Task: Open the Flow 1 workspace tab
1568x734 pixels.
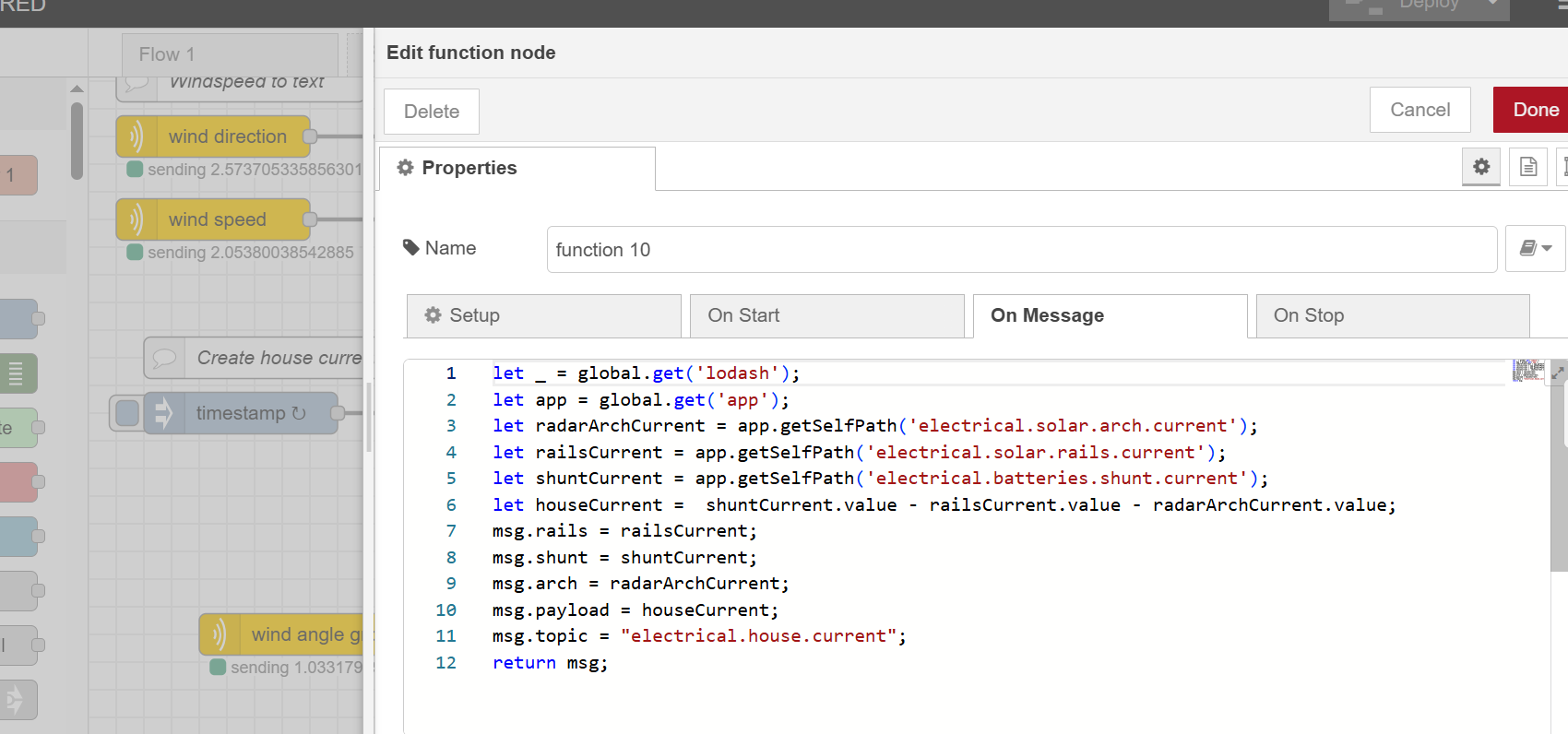Action: (x=230, y=54)
